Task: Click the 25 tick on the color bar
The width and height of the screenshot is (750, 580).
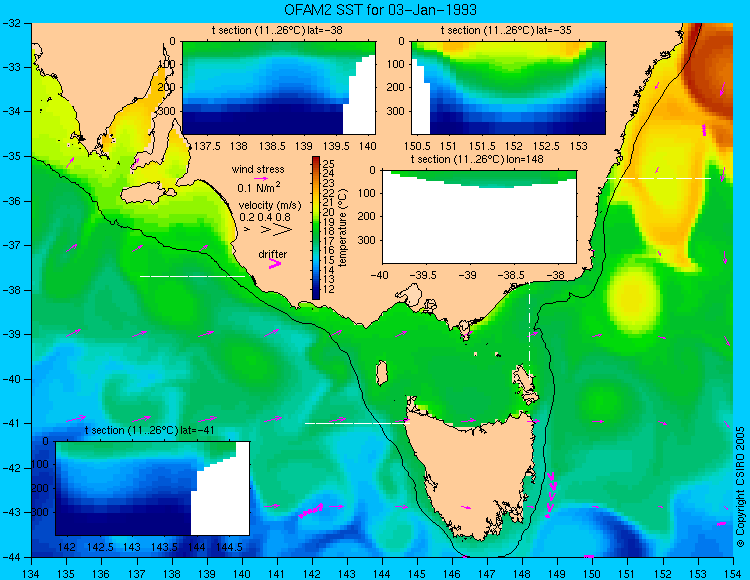Action: 329,164
